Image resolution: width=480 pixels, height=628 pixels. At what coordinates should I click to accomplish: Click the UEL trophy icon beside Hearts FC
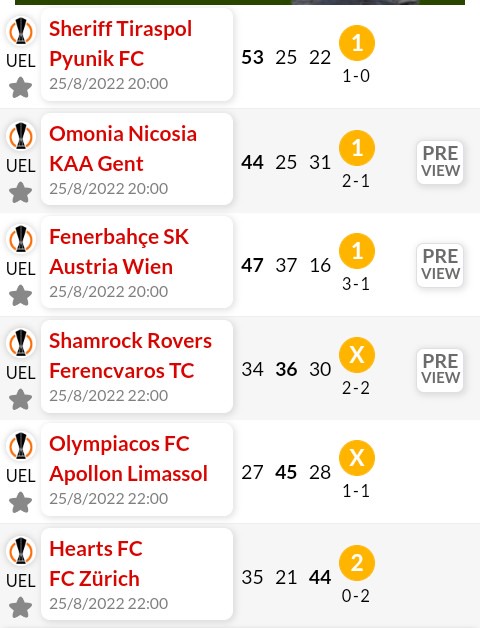[x=21, y=551]
